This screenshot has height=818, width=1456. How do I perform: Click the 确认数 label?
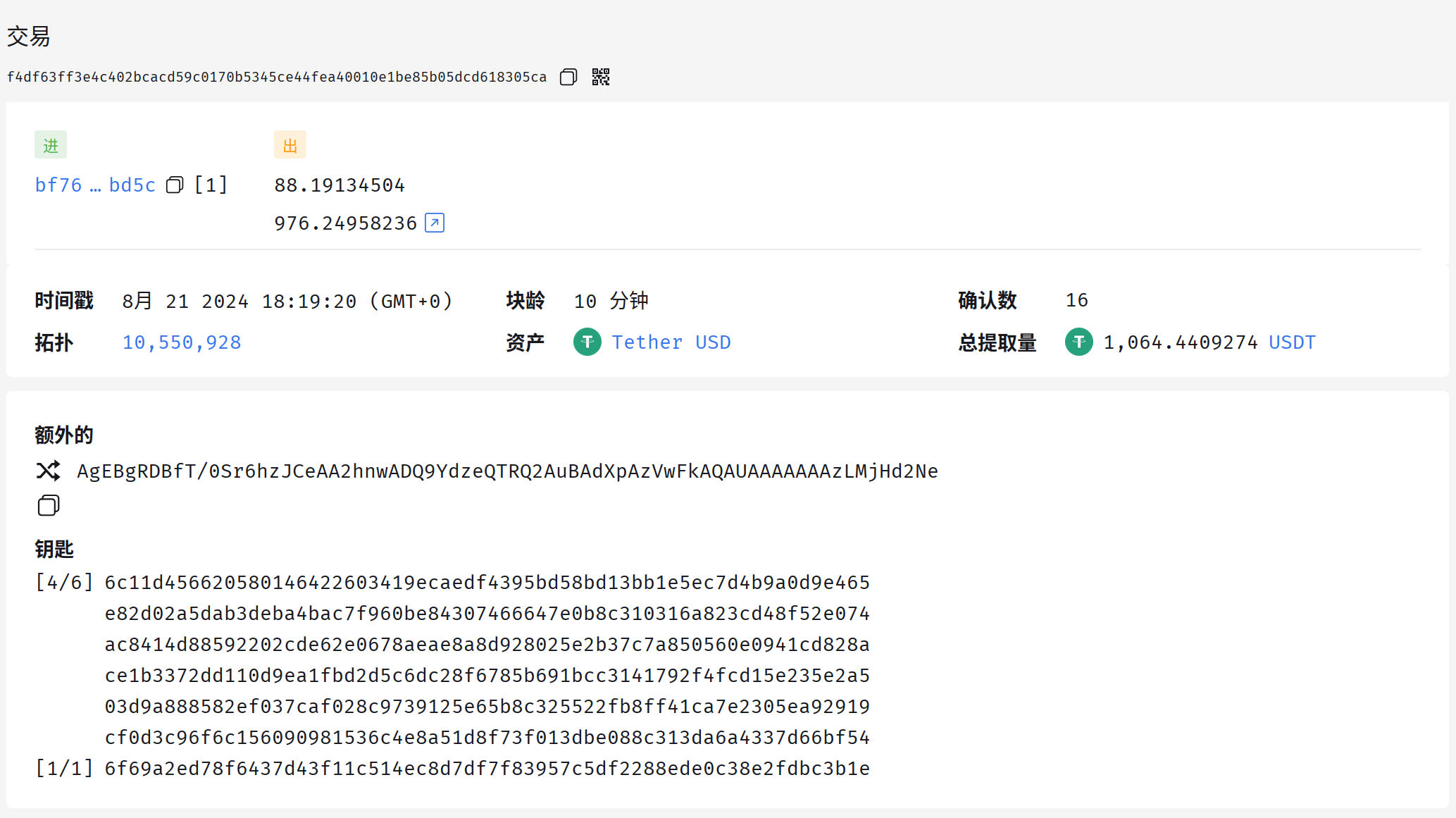[x=988, y=301]
